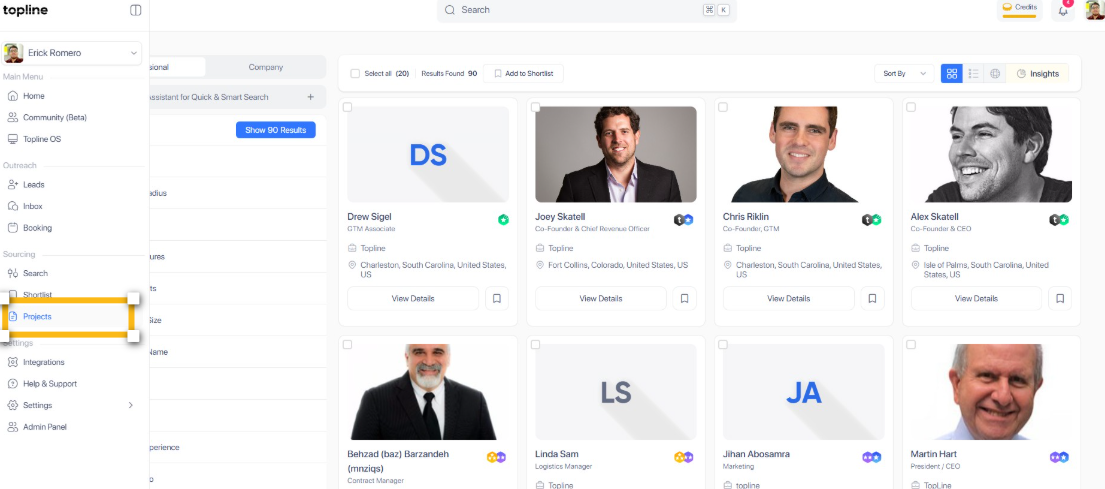Click Joey Skatell's profile photo
Viewport: 1105px width, 489px height.
point(616,154)
